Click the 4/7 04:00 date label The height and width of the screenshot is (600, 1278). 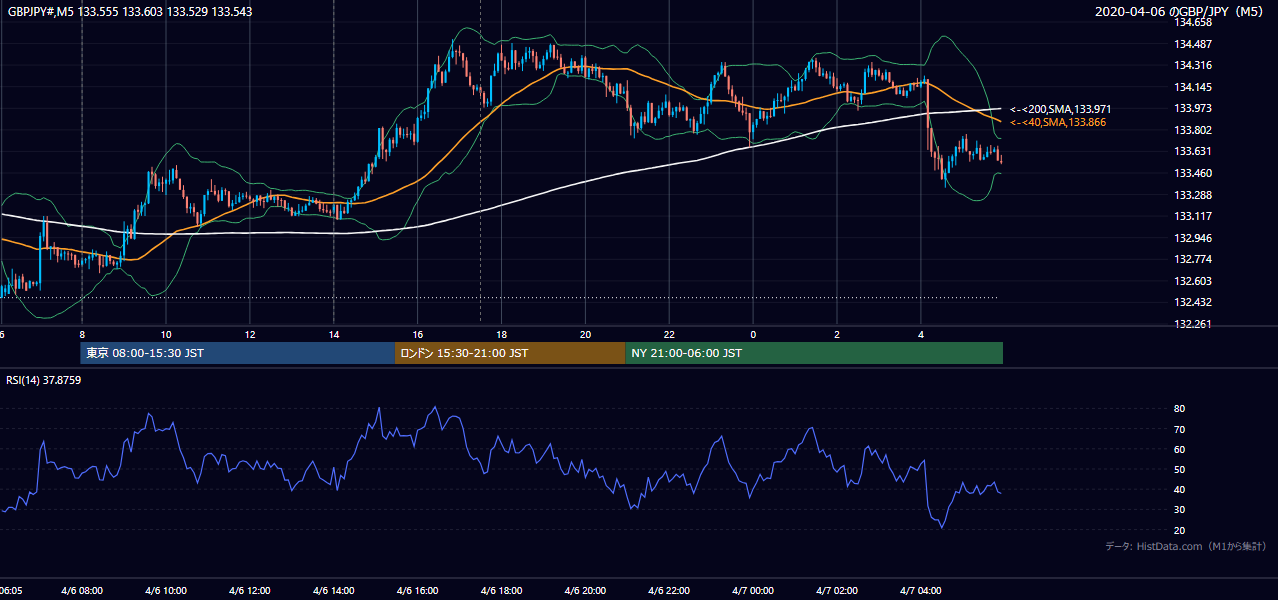(x=921, y=591)
